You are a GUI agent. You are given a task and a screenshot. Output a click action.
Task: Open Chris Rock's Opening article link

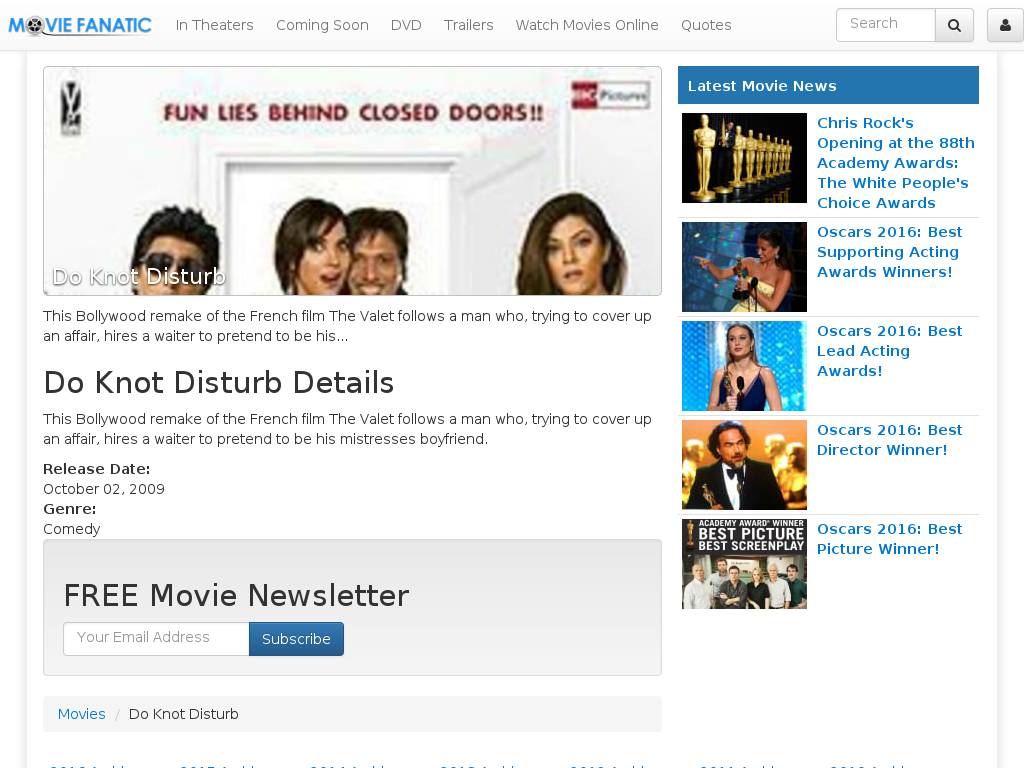895,163
